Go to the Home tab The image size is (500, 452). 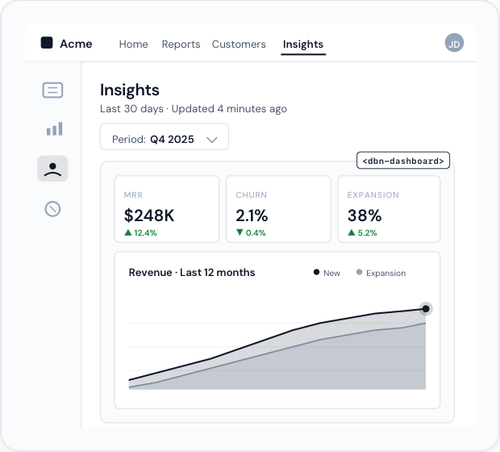pyautogui.click(x=133, y=44)
